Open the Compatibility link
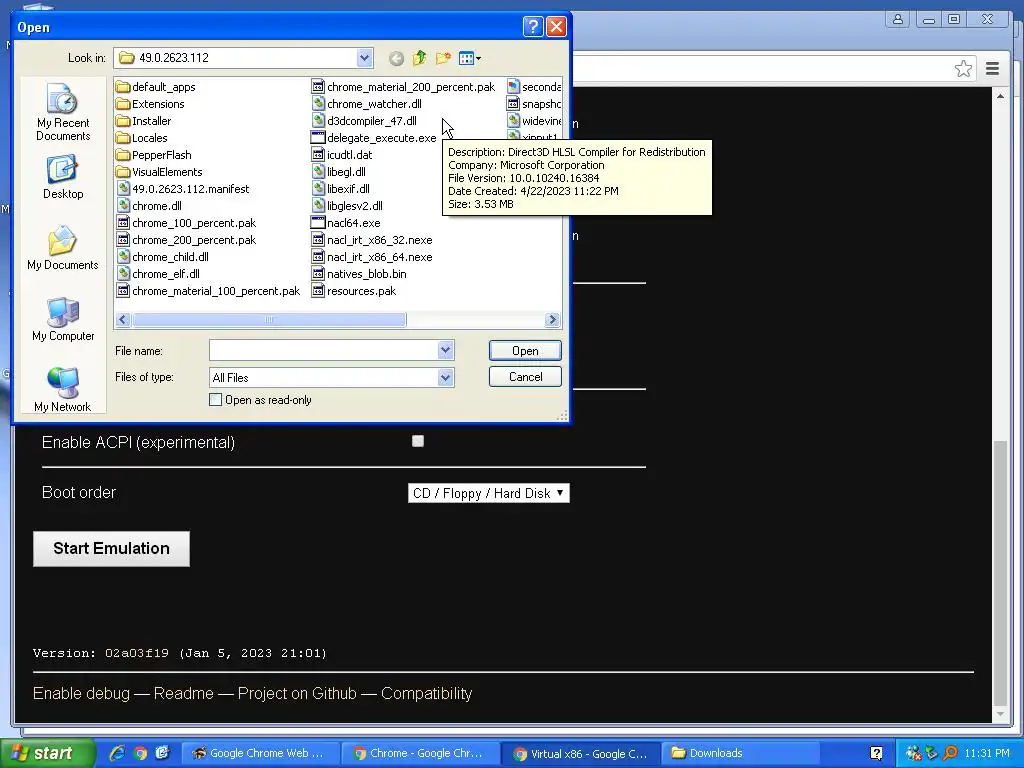1024x768 pixels. [426, 694]
